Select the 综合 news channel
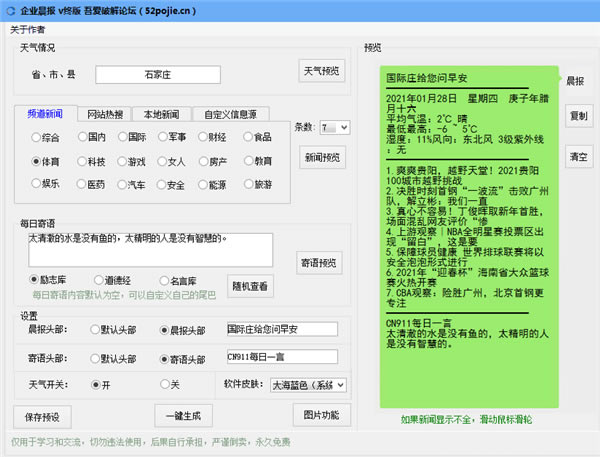Viewport: 600px width, 457px height. pos(36,137)
